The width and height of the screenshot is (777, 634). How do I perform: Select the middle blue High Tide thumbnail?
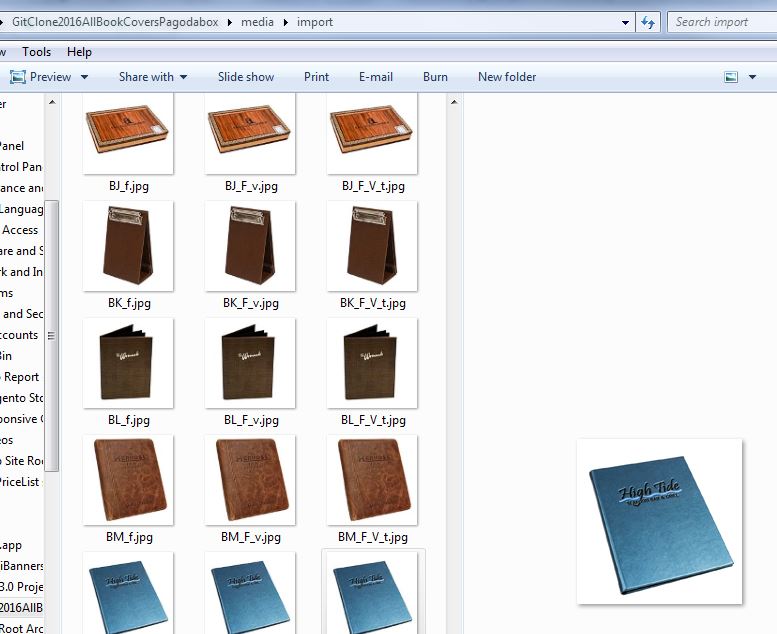tap(250, 593)
